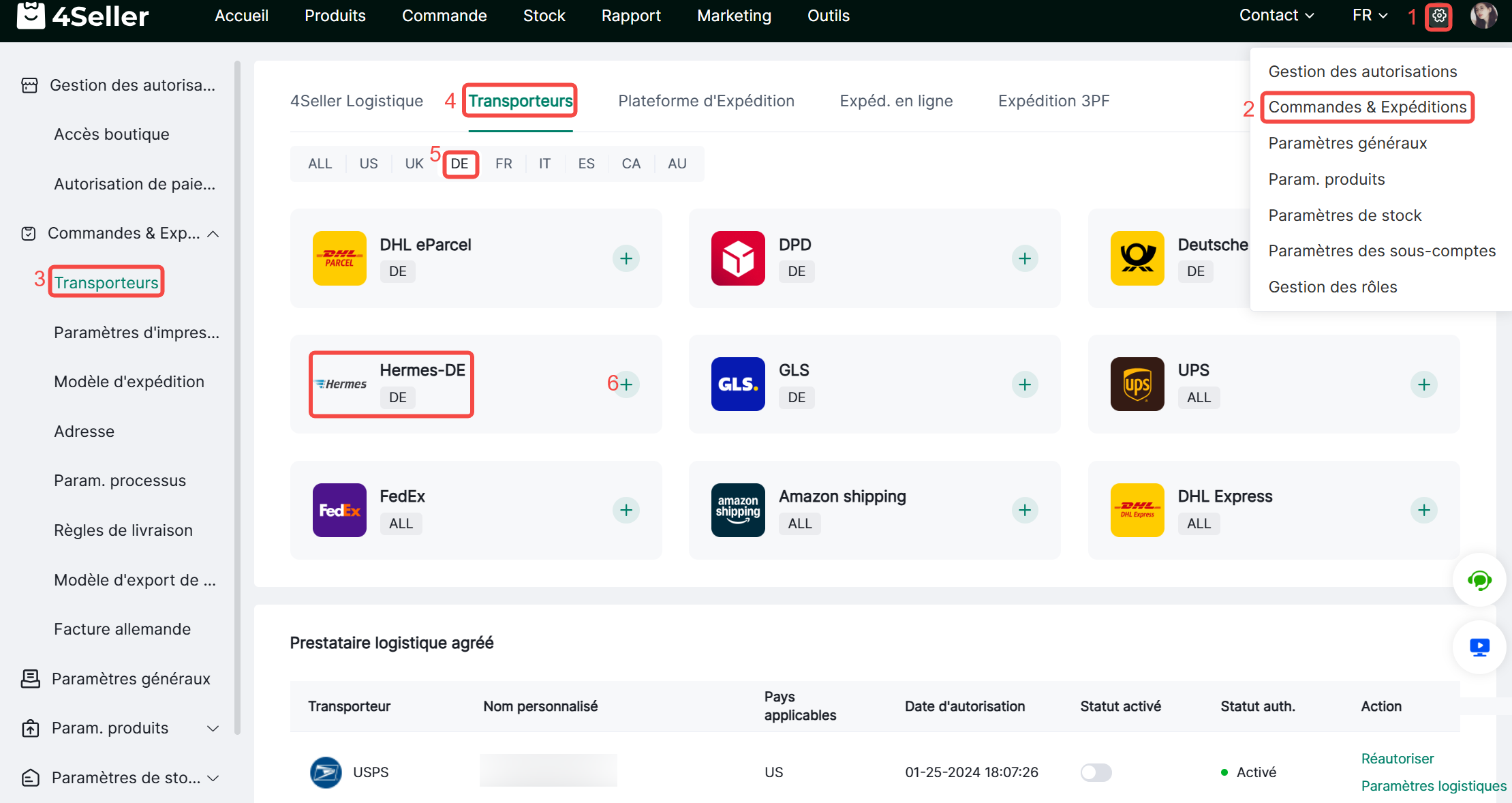This screenshot has width=1512, height=803.
Task: Select the FR country filter
Action: [x=504, y=164]
